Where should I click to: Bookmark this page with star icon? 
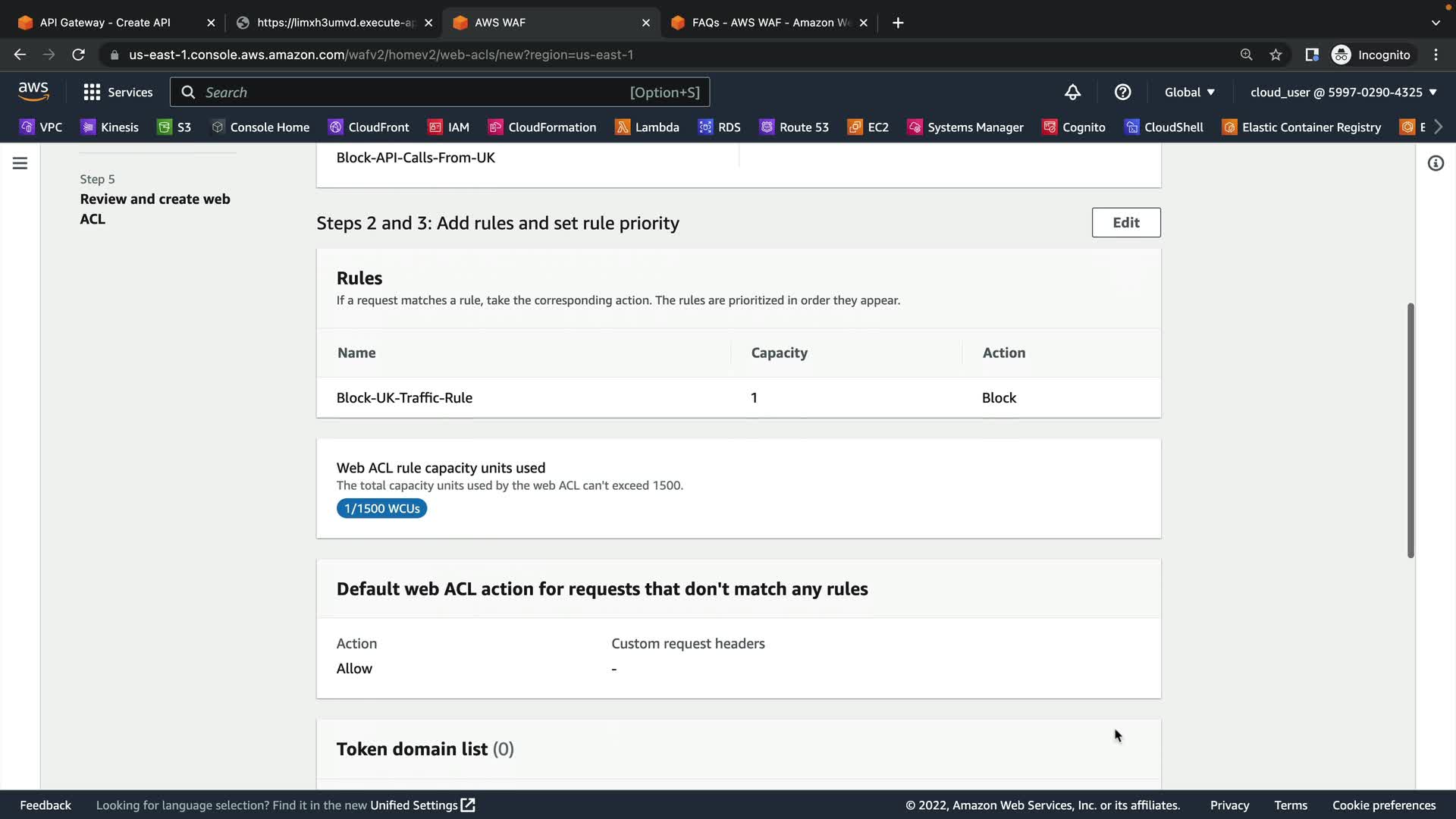pyautogui.click(x=1276, y=55)
